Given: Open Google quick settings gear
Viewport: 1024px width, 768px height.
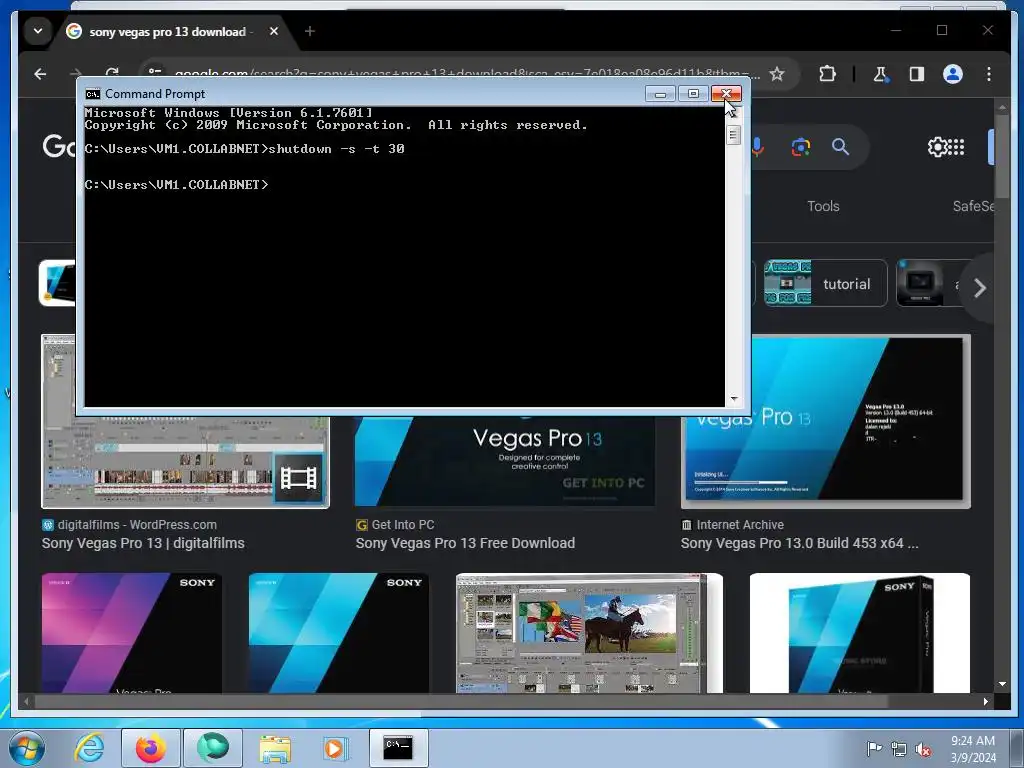Looking at the screenshot, I should coord(936,147).
